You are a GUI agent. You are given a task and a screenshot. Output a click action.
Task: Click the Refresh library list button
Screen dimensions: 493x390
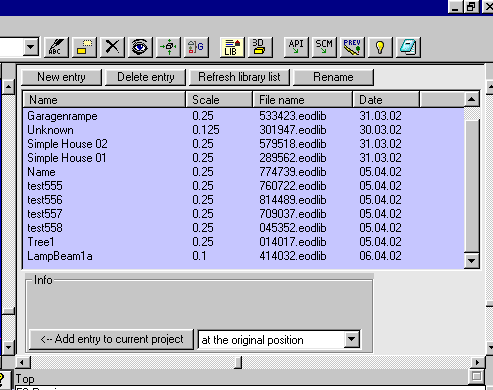click(239, 77)
